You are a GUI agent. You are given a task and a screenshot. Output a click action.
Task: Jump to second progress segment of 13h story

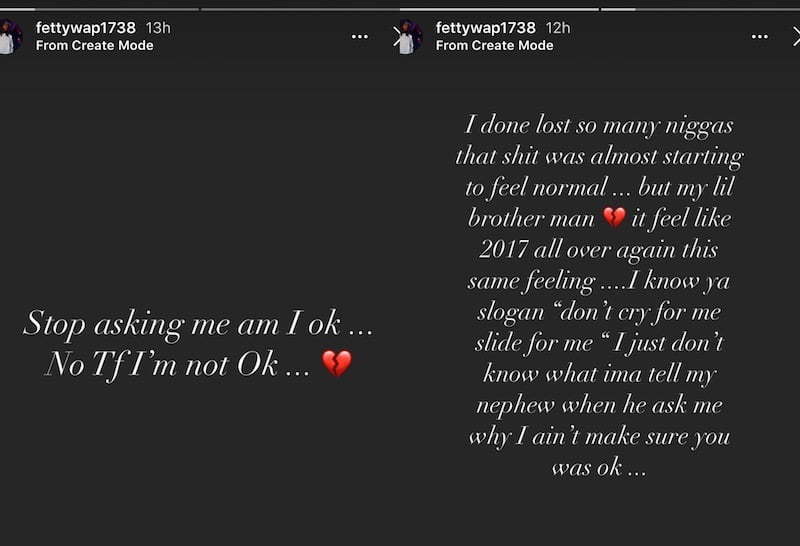click(299, 9)
